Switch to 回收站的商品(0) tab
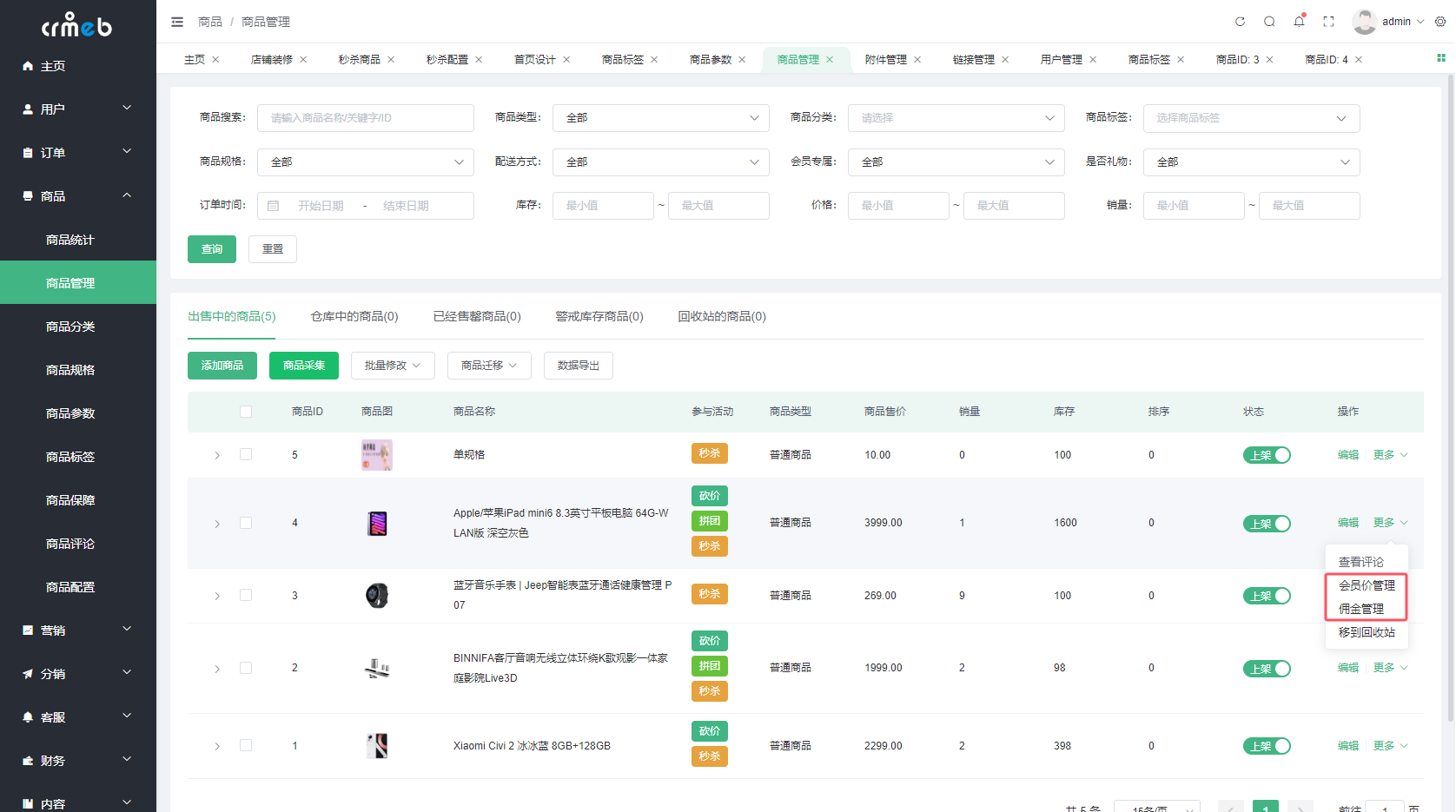Screen dimensions: 1456x812 [722, 316]
